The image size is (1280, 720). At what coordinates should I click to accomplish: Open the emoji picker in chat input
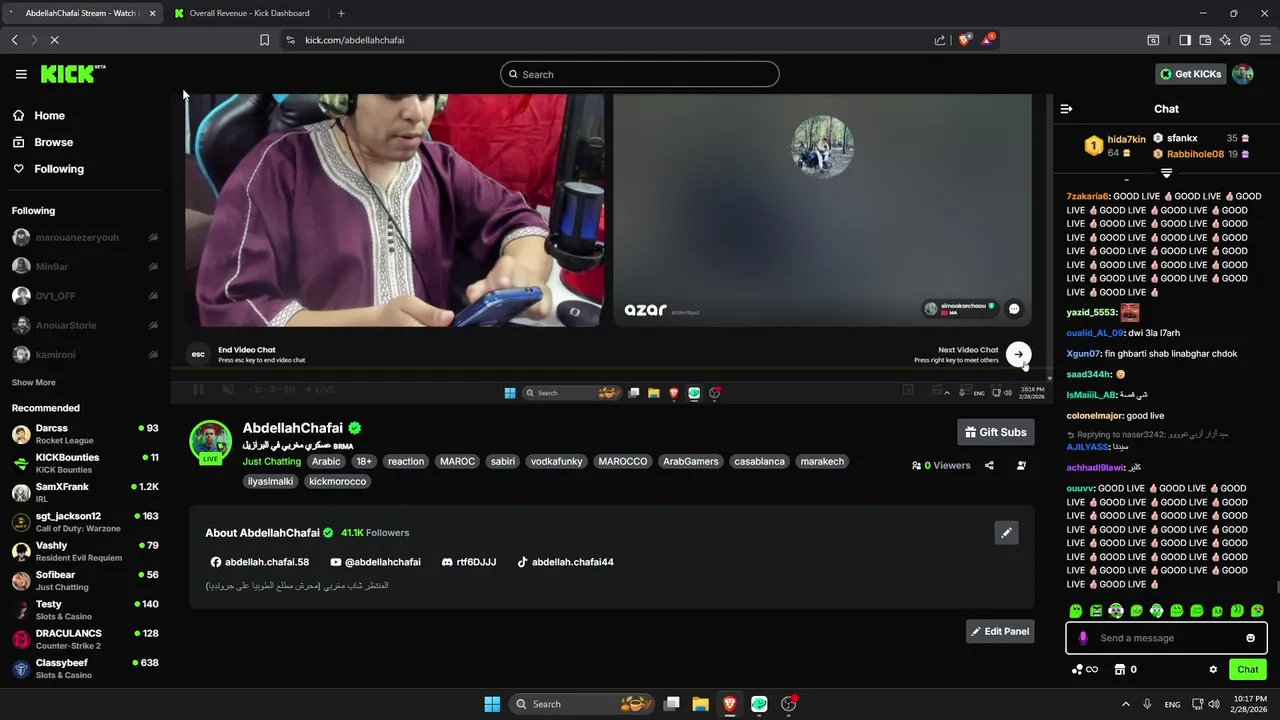click(x=1250, y=638)
